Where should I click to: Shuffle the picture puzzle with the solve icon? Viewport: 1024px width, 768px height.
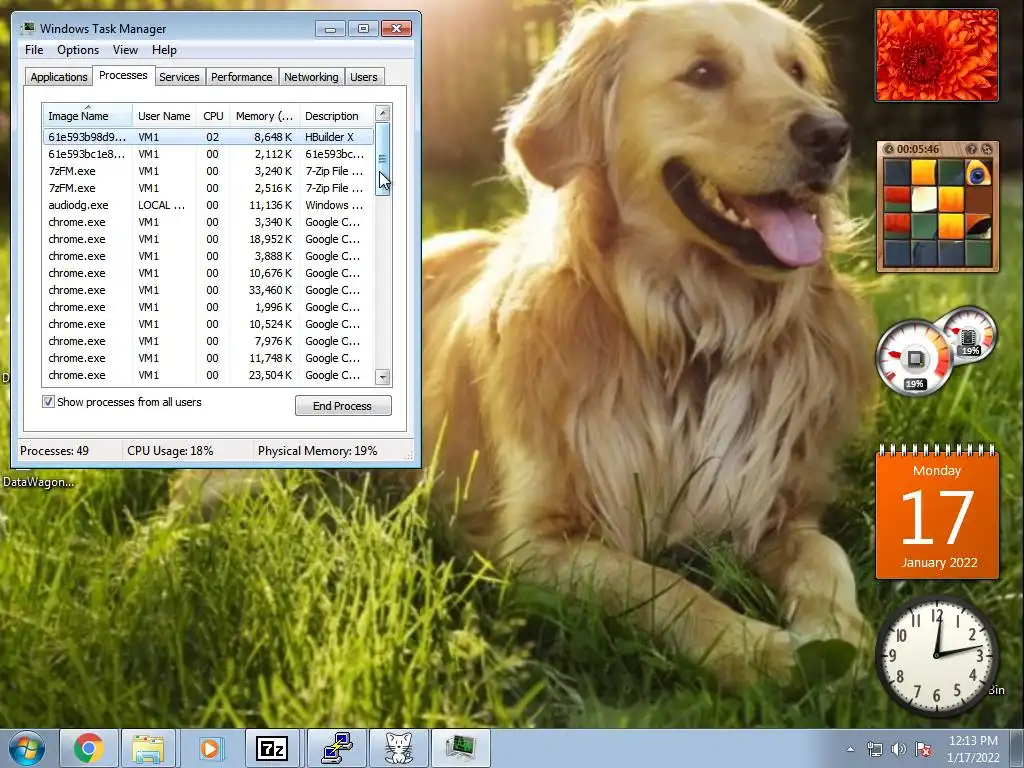(987, 149)
